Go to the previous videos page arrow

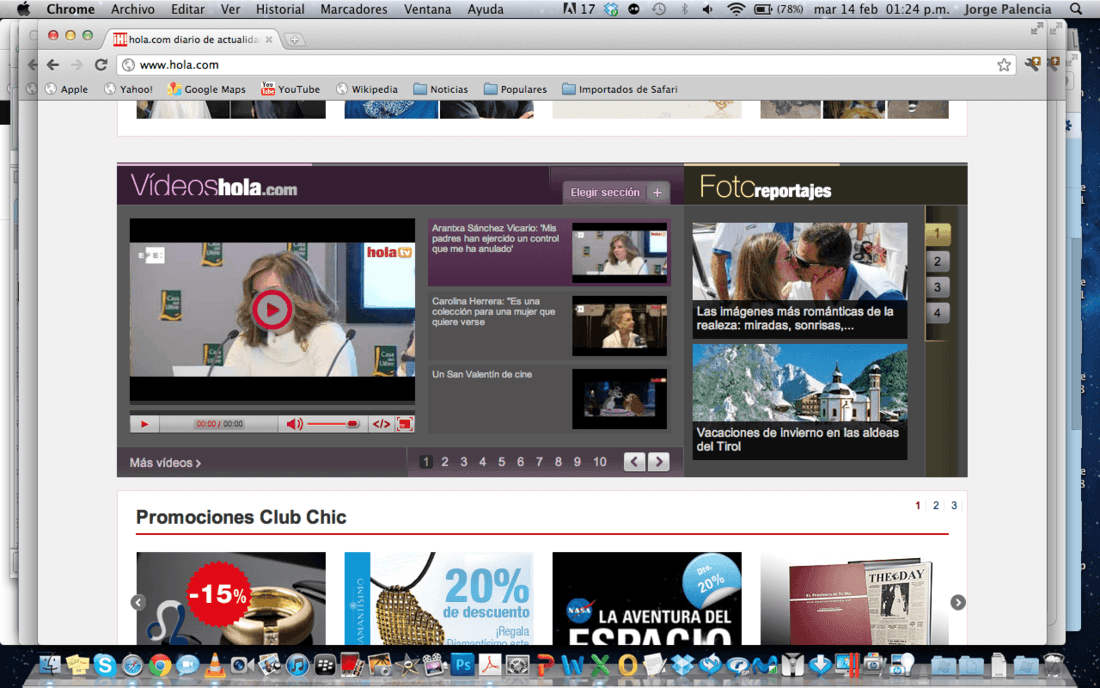(x=634, y=461)
